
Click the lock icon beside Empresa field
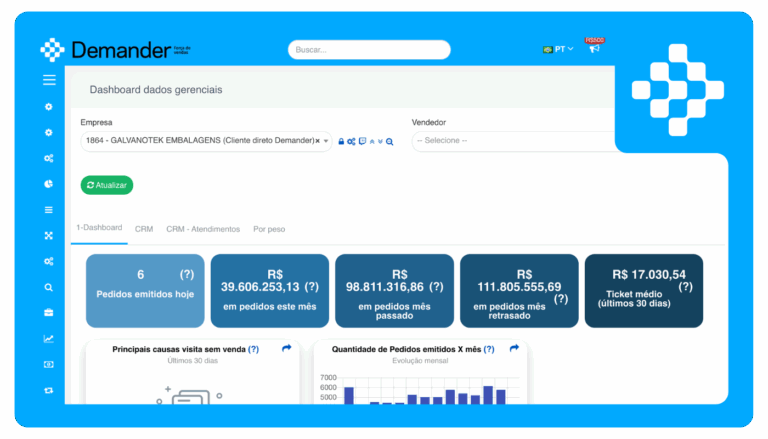pos(341,141)
